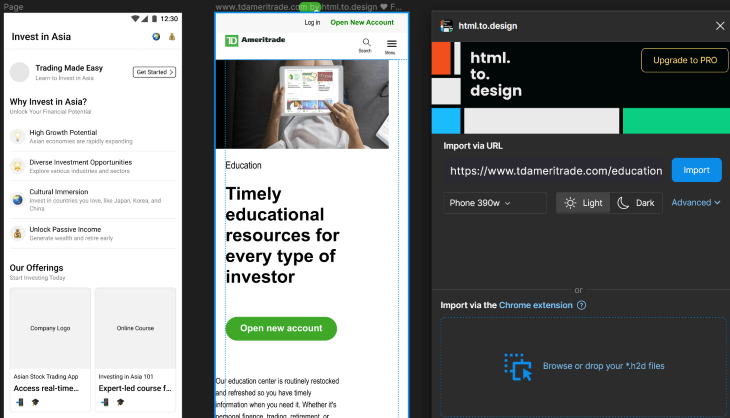Expand the Advanced options
The height and width of the screenshot is (418, 730).
(696, 202)
